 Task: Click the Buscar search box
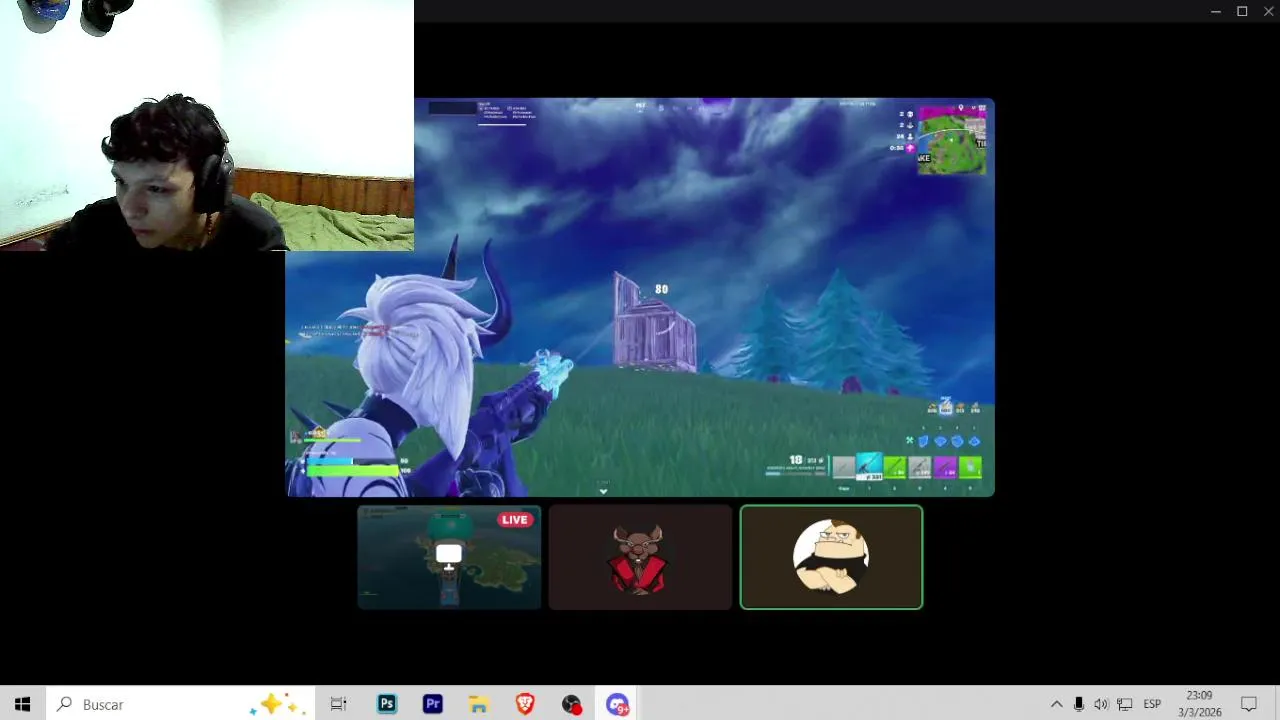(180, 704)
